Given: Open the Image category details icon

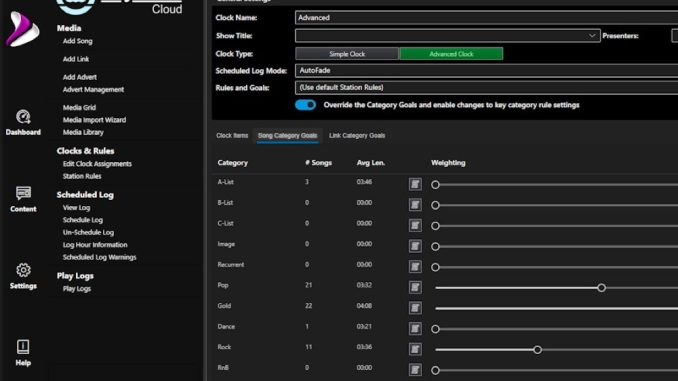Looking at the screenshot, I should click(x=415, y=246).
